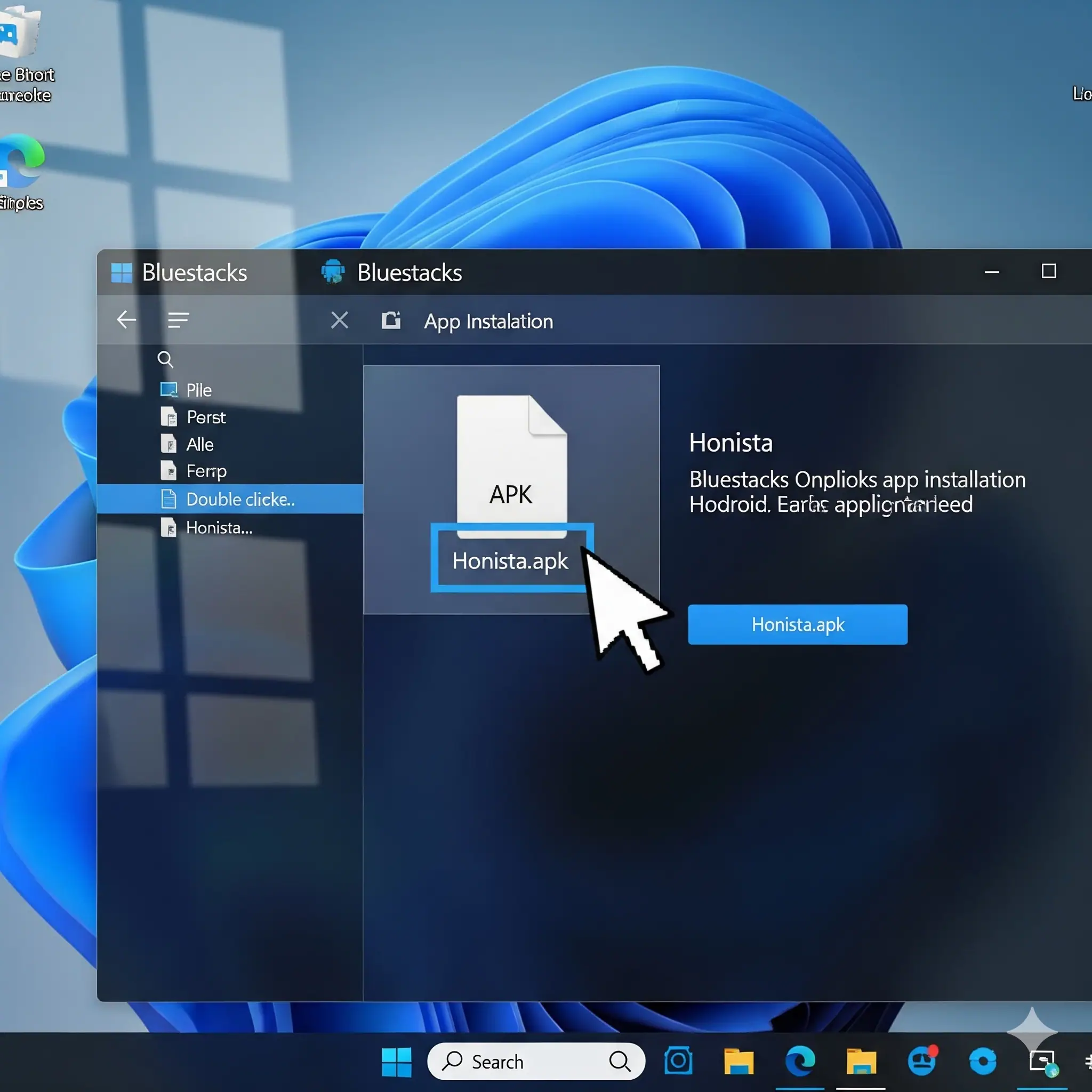Select the Double clicke.. sidebar row

point(230,499)
